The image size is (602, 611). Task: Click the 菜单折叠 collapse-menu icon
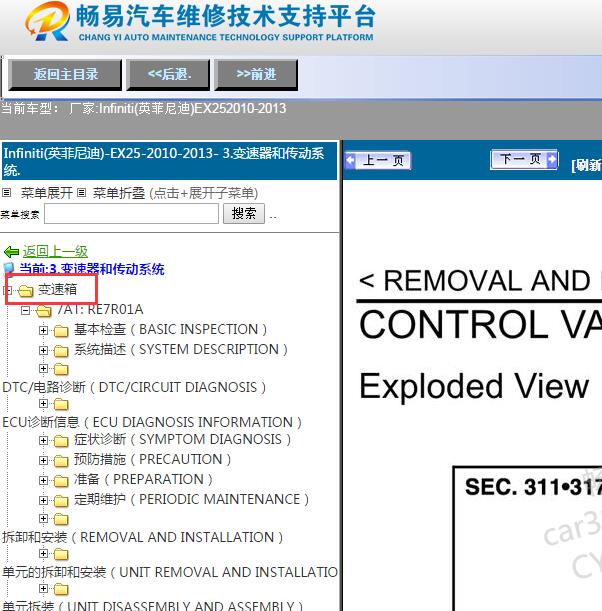point(81,192)
